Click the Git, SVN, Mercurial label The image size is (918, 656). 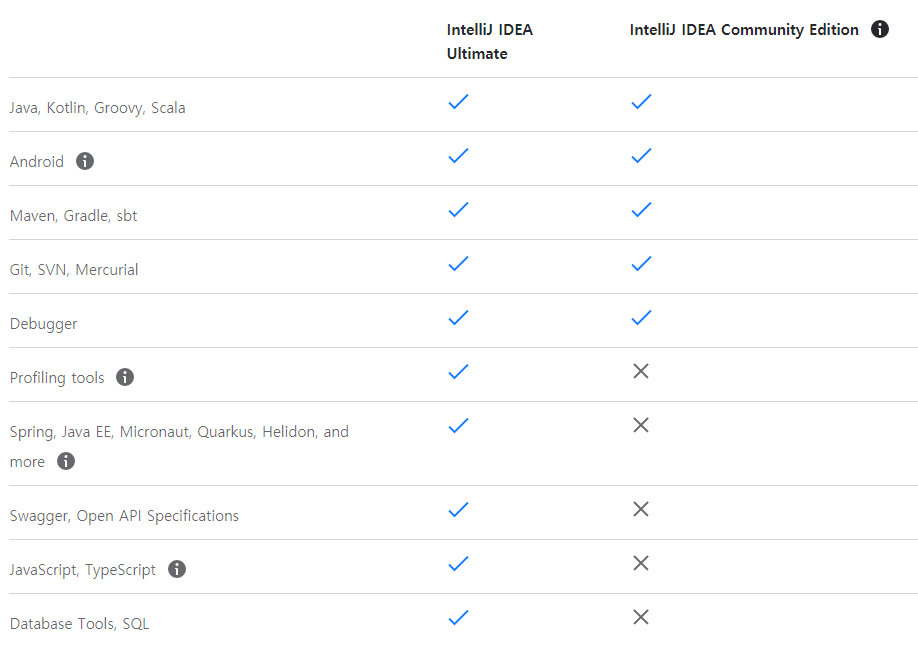[74, 270]
